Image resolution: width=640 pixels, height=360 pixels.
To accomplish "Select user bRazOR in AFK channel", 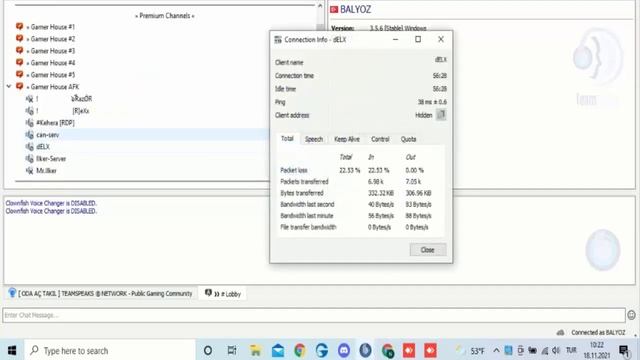I will click(82, 99).
